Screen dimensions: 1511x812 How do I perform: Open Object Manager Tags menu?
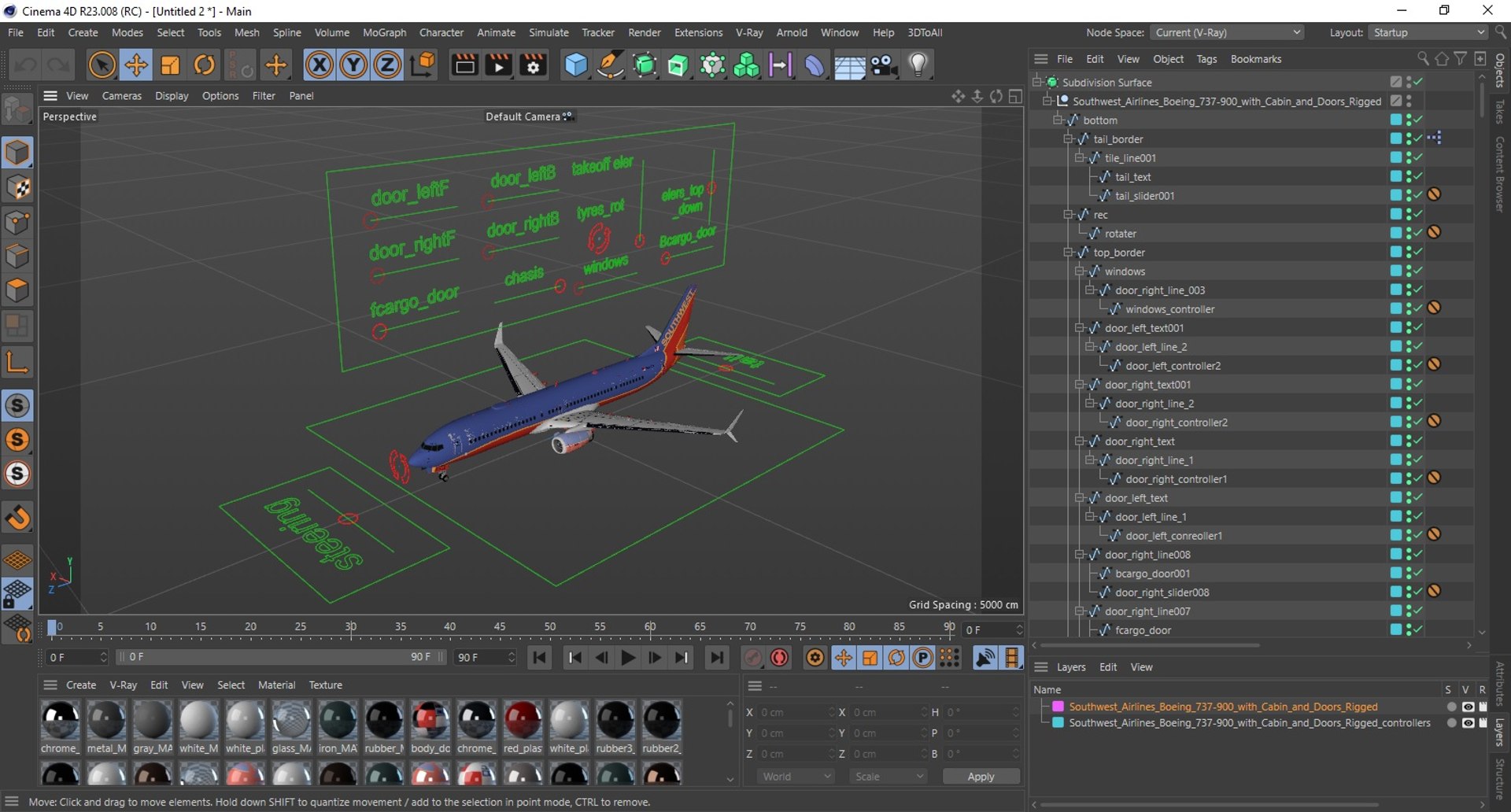tap(1206, 59)
